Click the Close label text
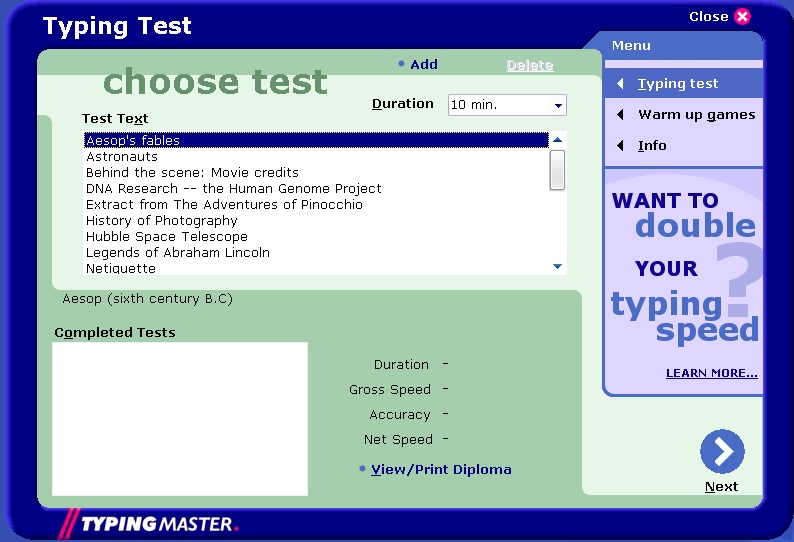794x542 pixels. 708,17
